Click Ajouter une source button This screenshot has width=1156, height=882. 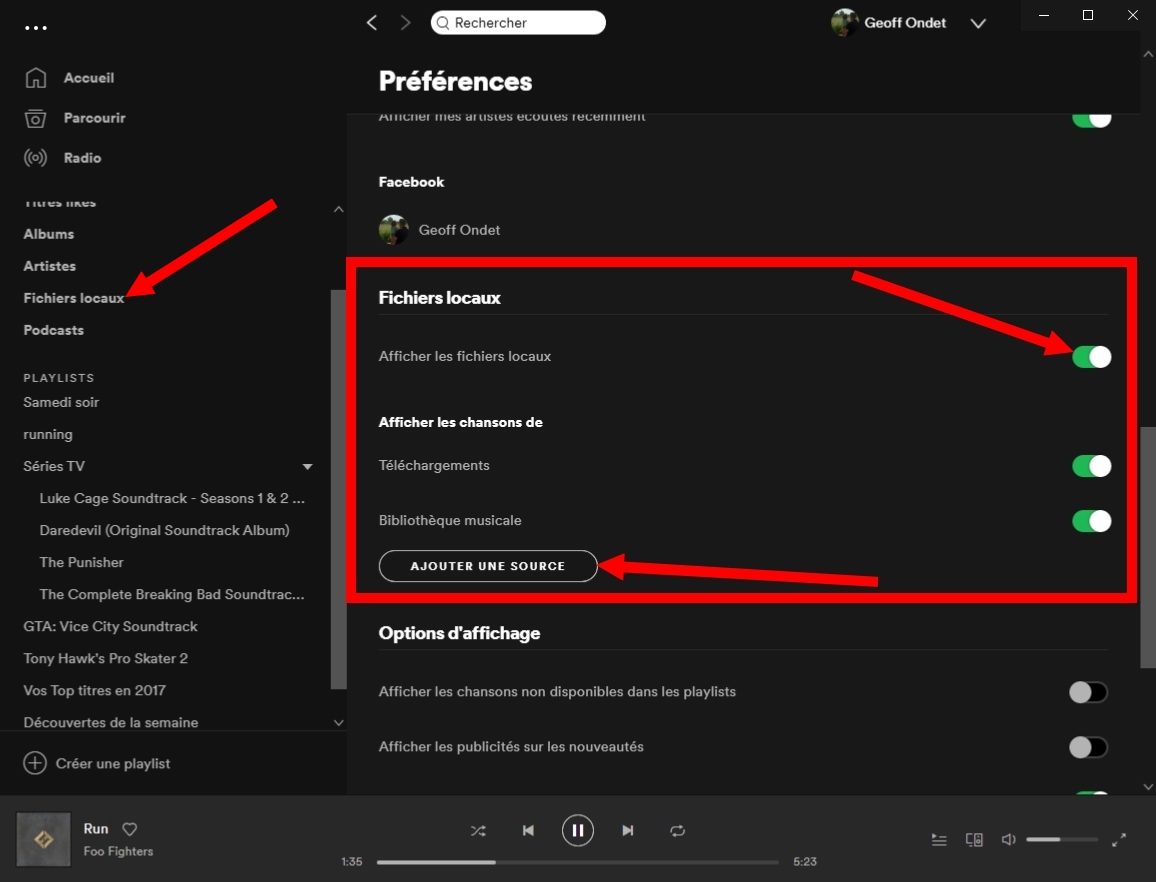pos(488,566)
